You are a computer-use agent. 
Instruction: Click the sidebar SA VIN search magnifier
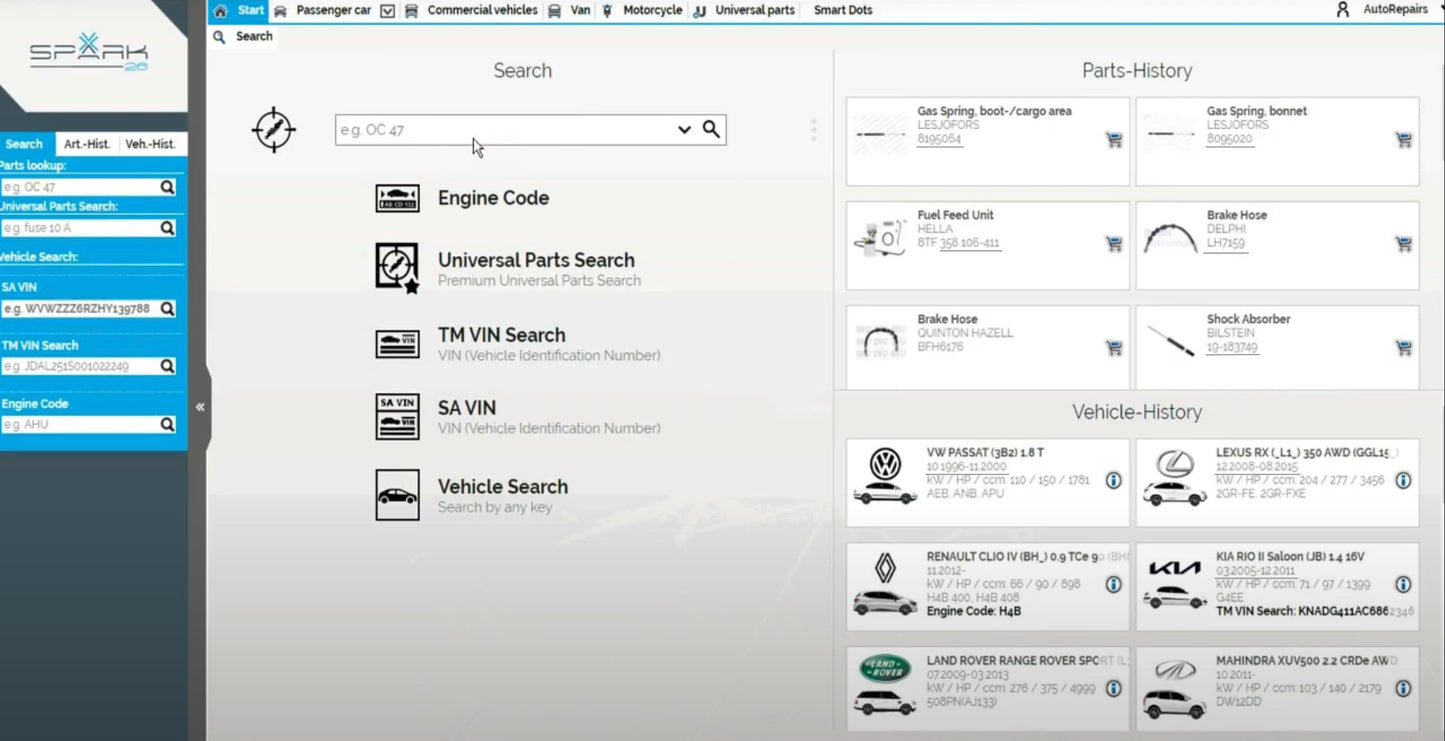(x=167, y=309)
